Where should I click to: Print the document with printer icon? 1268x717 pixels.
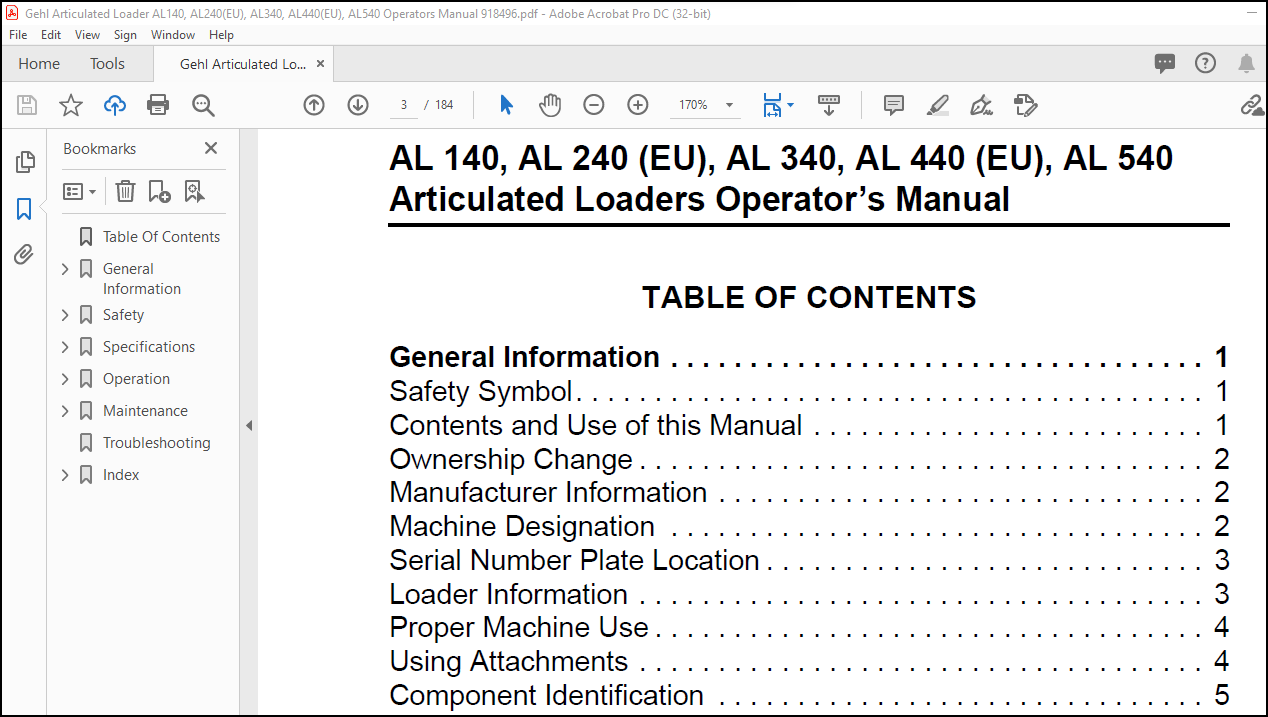[x=158, y=105]
